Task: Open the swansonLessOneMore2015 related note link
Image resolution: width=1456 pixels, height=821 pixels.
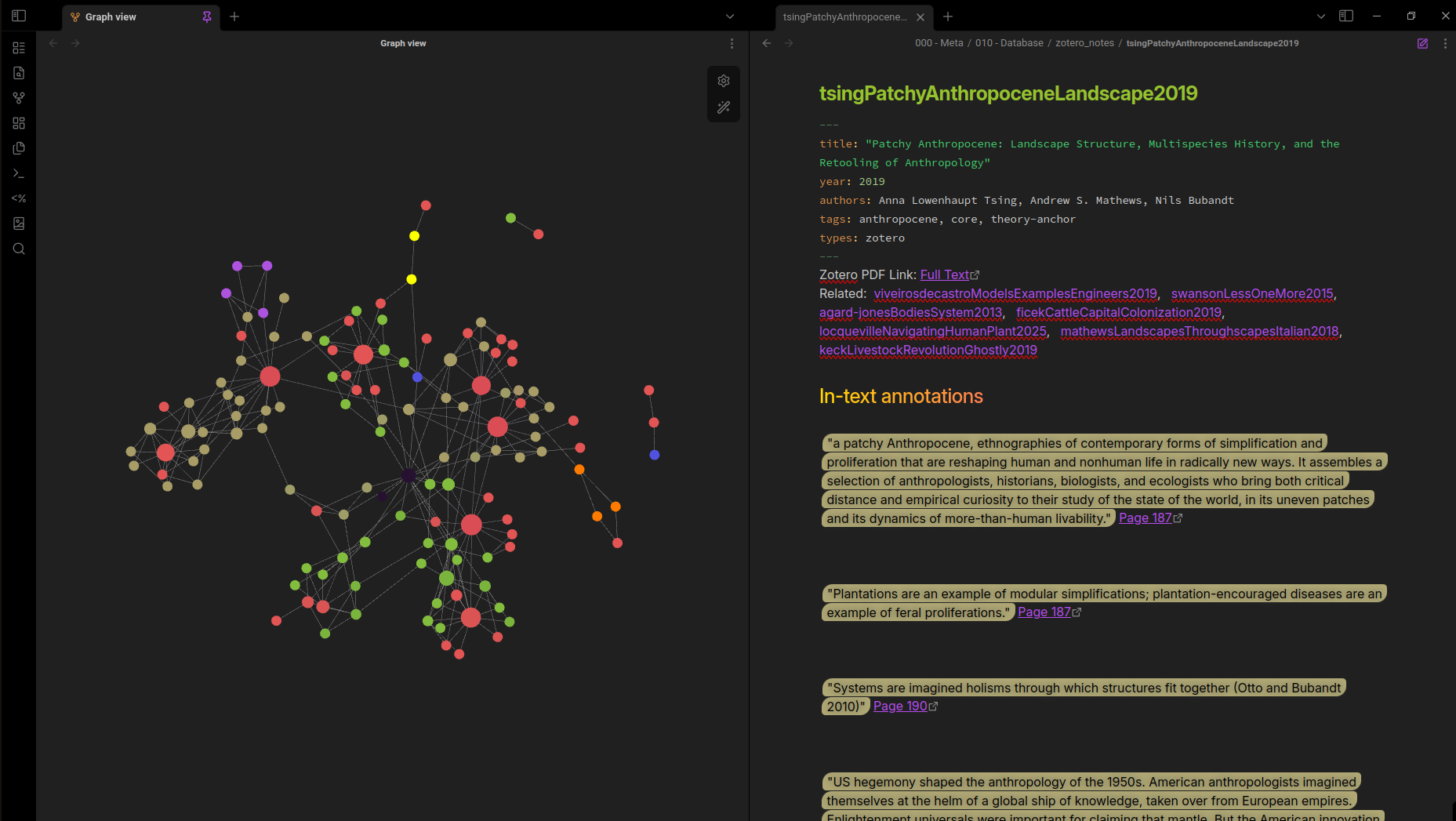Action: (x=1251, y=293)
